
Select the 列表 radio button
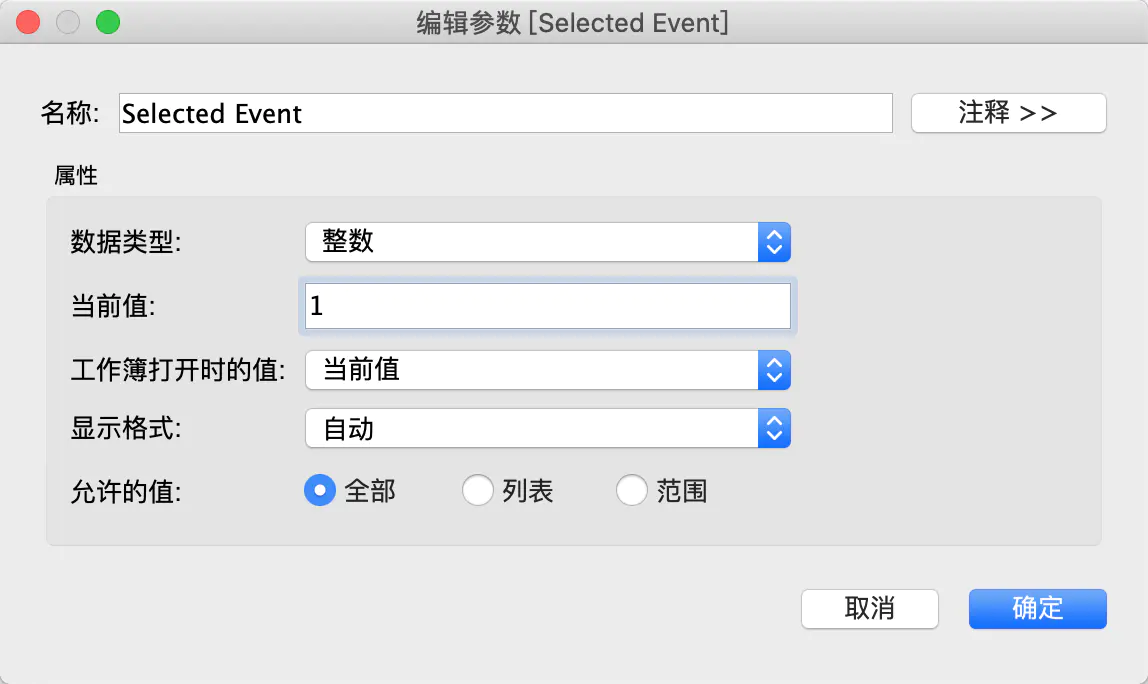pos(478,491)
